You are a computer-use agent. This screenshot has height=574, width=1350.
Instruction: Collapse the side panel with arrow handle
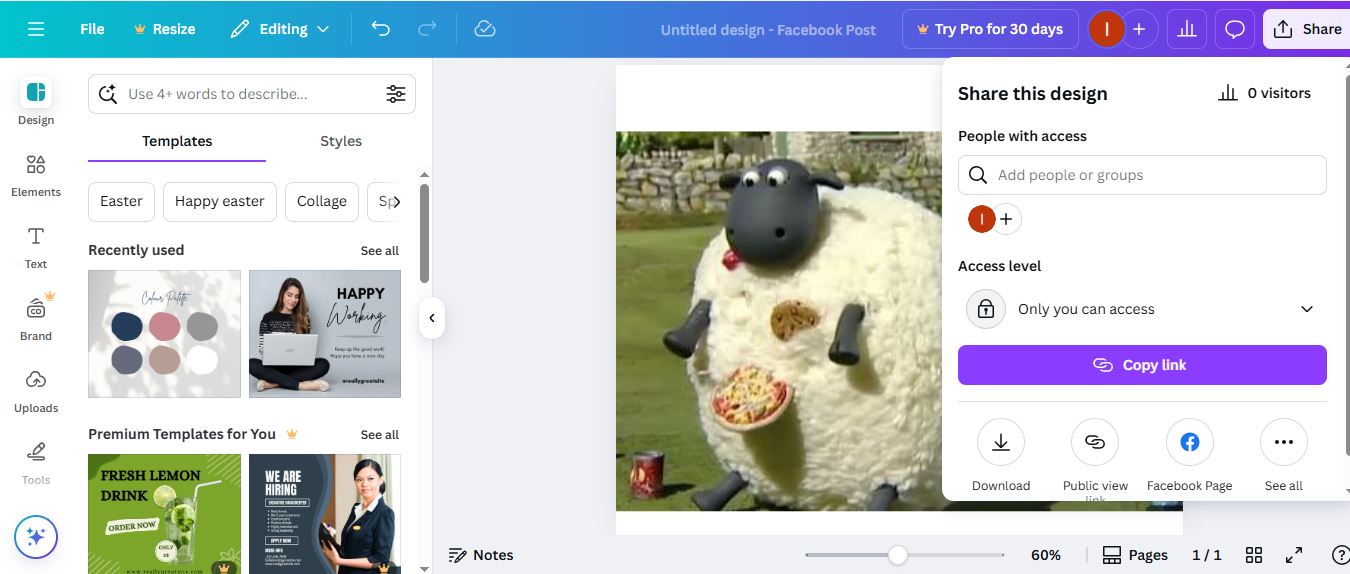tap(432, 318)
